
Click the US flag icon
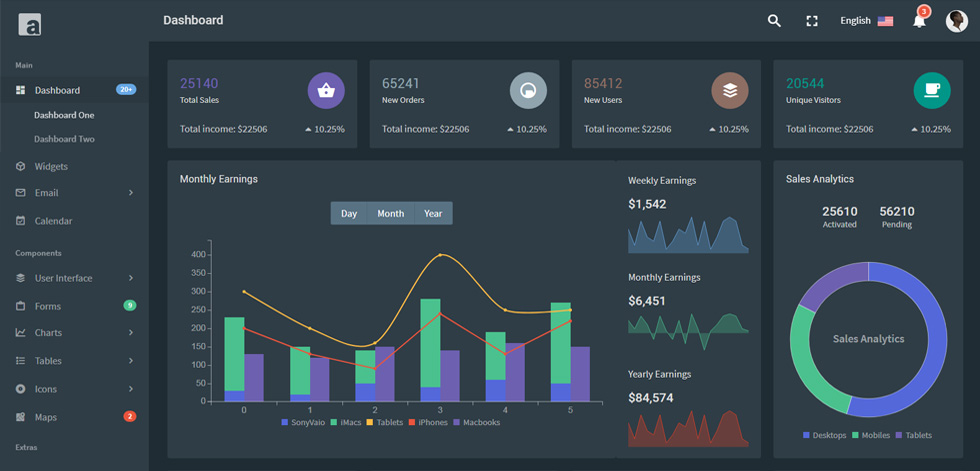pos(885,21)
